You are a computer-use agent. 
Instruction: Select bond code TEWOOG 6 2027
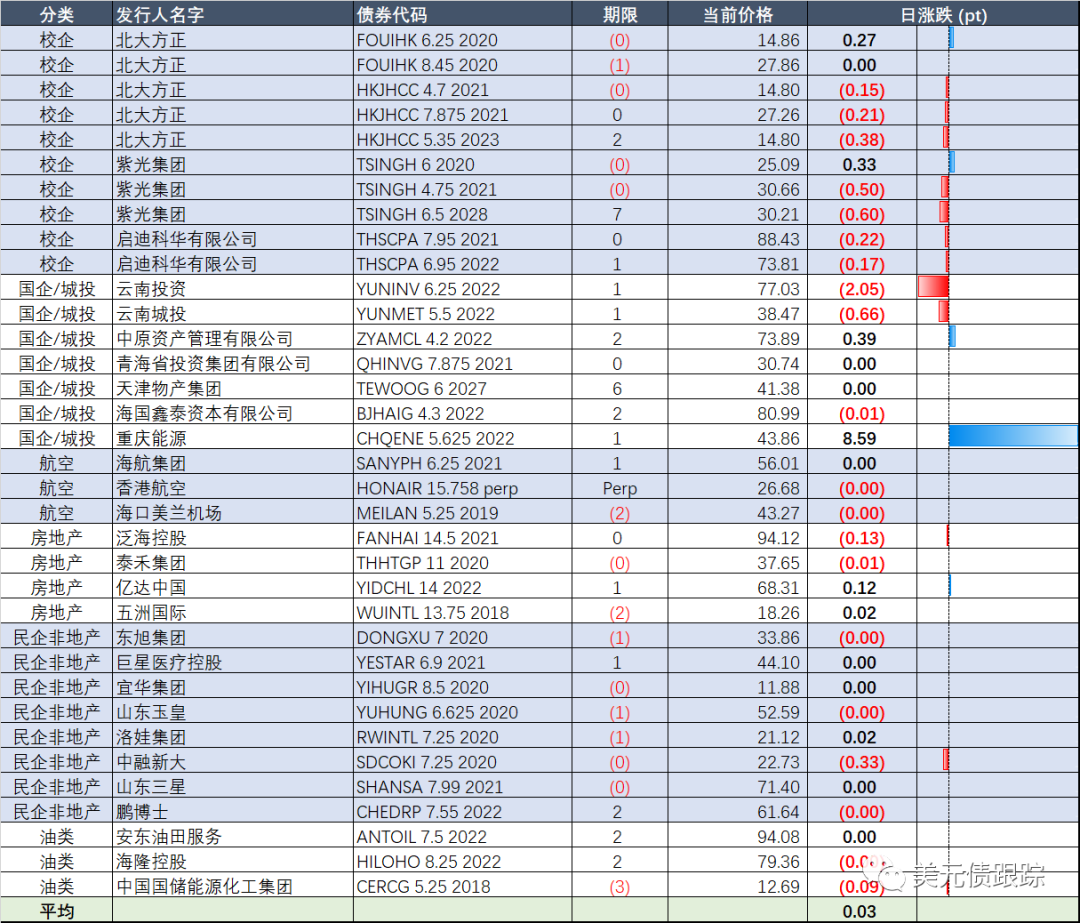point(422,388)
